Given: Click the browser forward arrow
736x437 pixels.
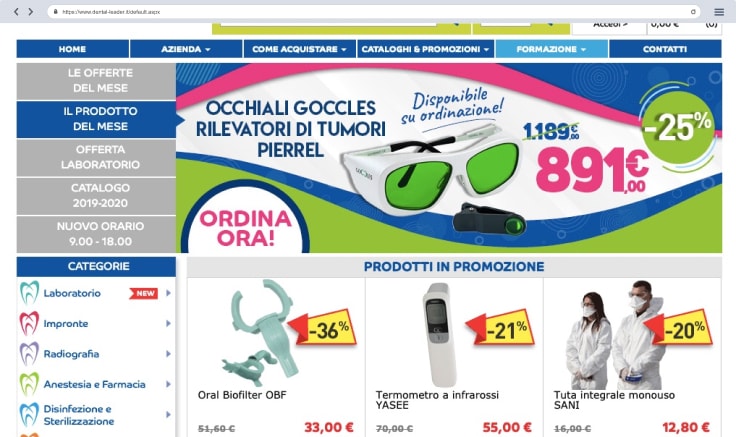Looking at the screenshot, I should [x=31, y=12].
